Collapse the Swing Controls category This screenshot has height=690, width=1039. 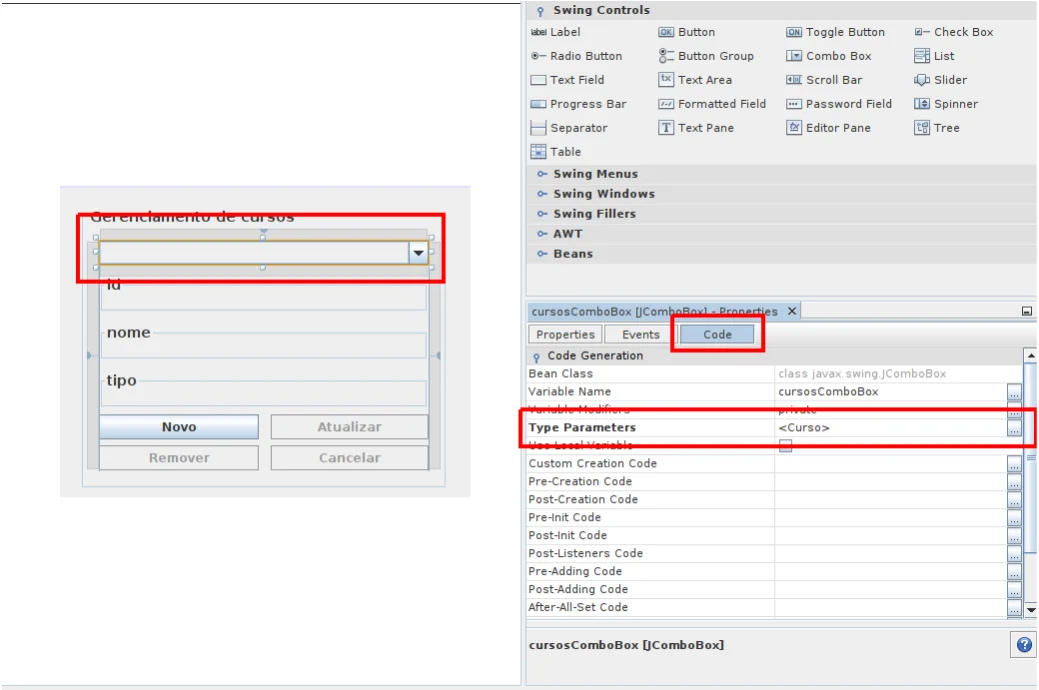(540, 11)
